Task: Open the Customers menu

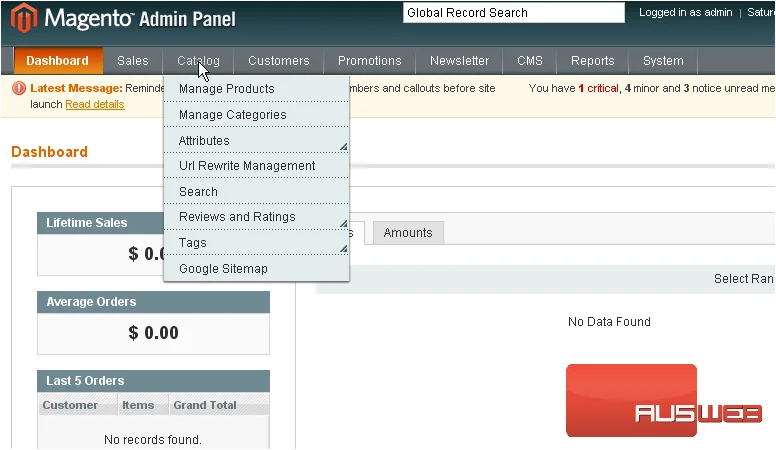Action: tap(279, 61)
